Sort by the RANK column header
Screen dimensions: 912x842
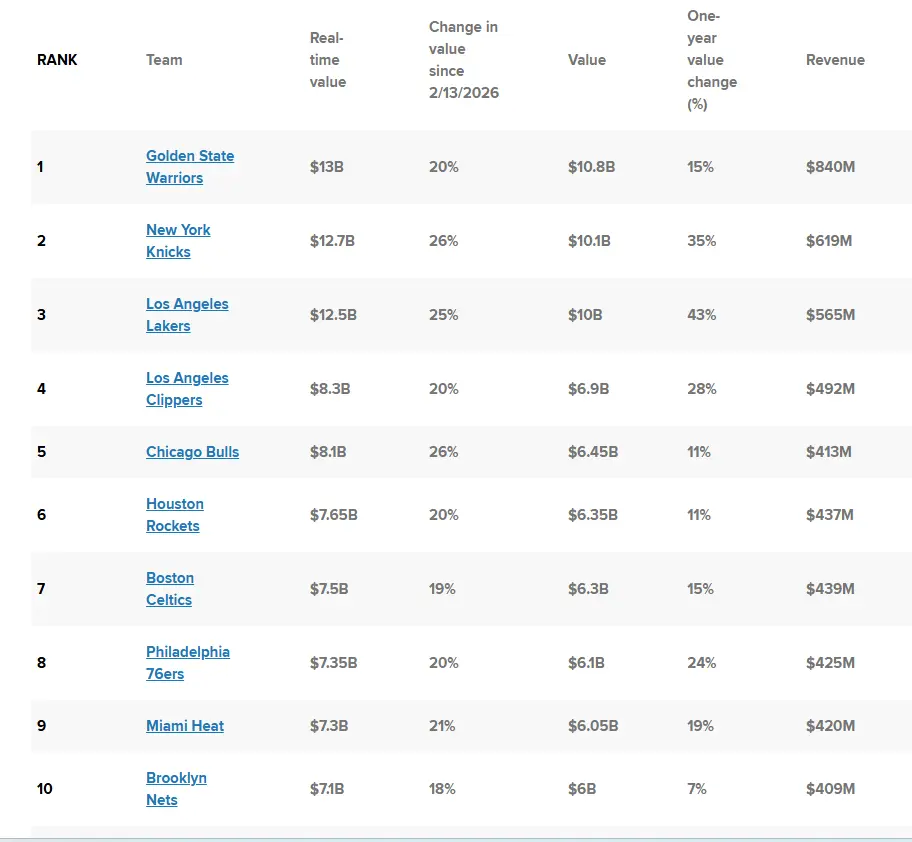point(57,60)
